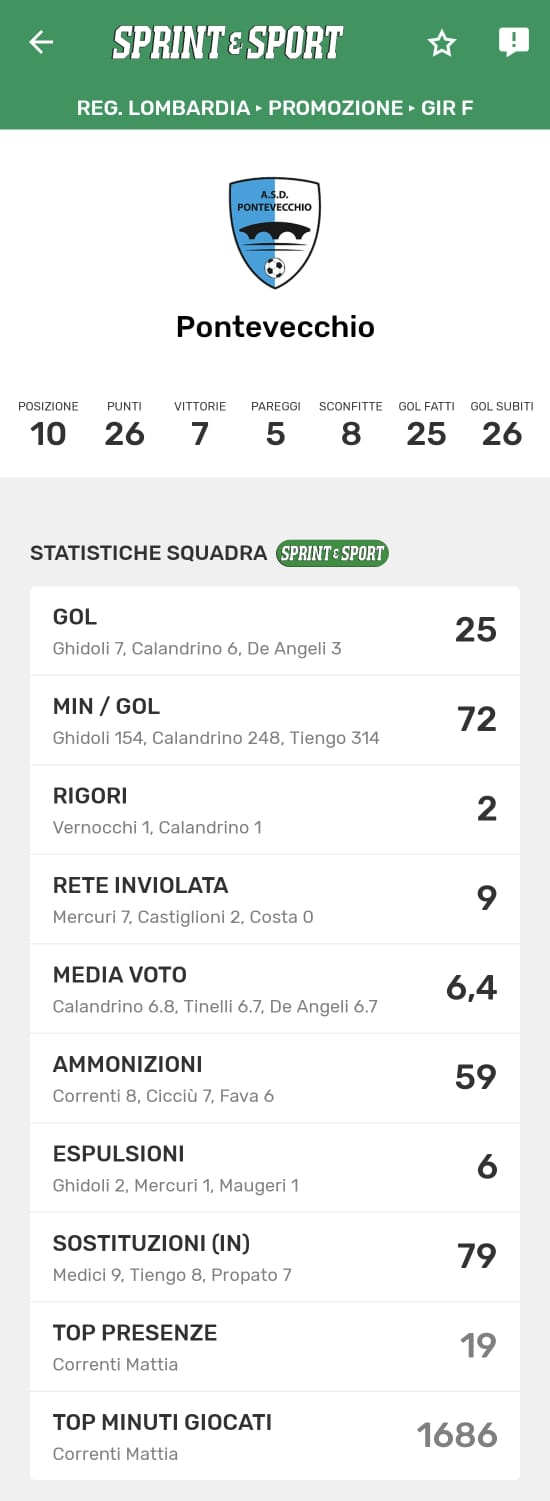Open the MEDIA VOTO row
The width and height of the screenshot is (550, 1501).
(x=275, y=989)
